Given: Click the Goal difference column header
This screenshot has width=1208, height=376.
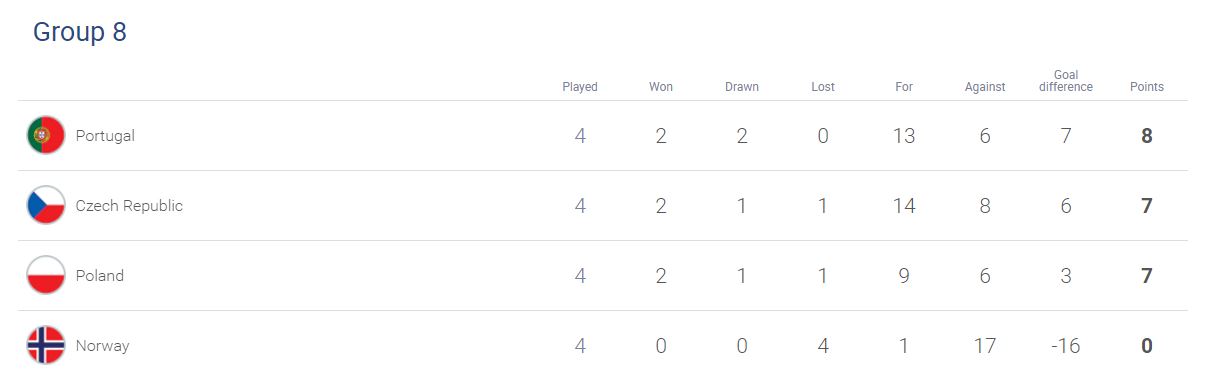Looking at the screenshot, I should point(1066,81).
